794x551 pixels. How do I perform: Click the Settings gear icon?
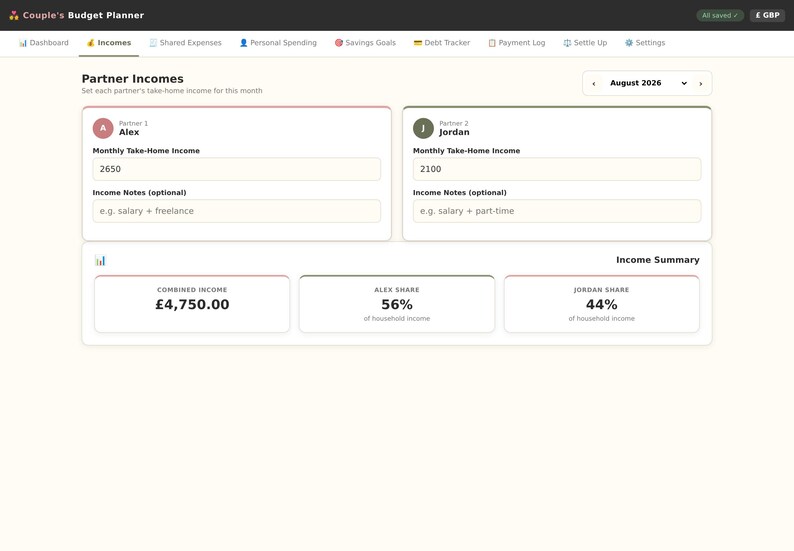tap(629, 43)
